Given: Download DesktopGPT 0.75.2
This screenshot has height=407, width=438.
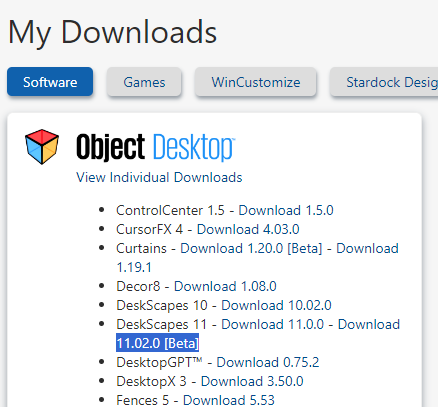Looking at the screenshot, I should pos(268,362).
